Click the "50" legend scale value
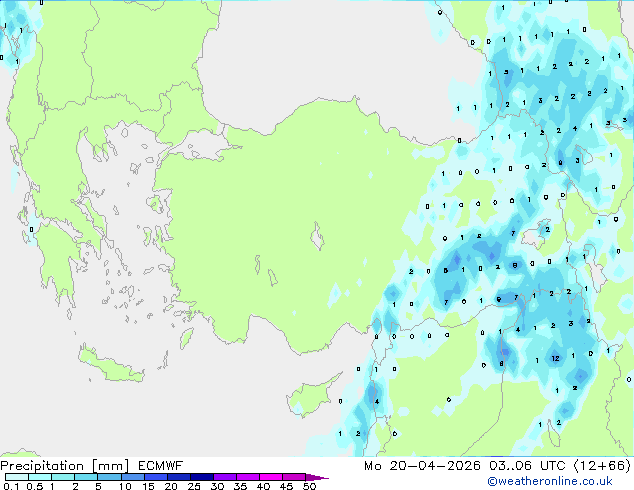This screenshot has height=490, width=634. [309, 486]
